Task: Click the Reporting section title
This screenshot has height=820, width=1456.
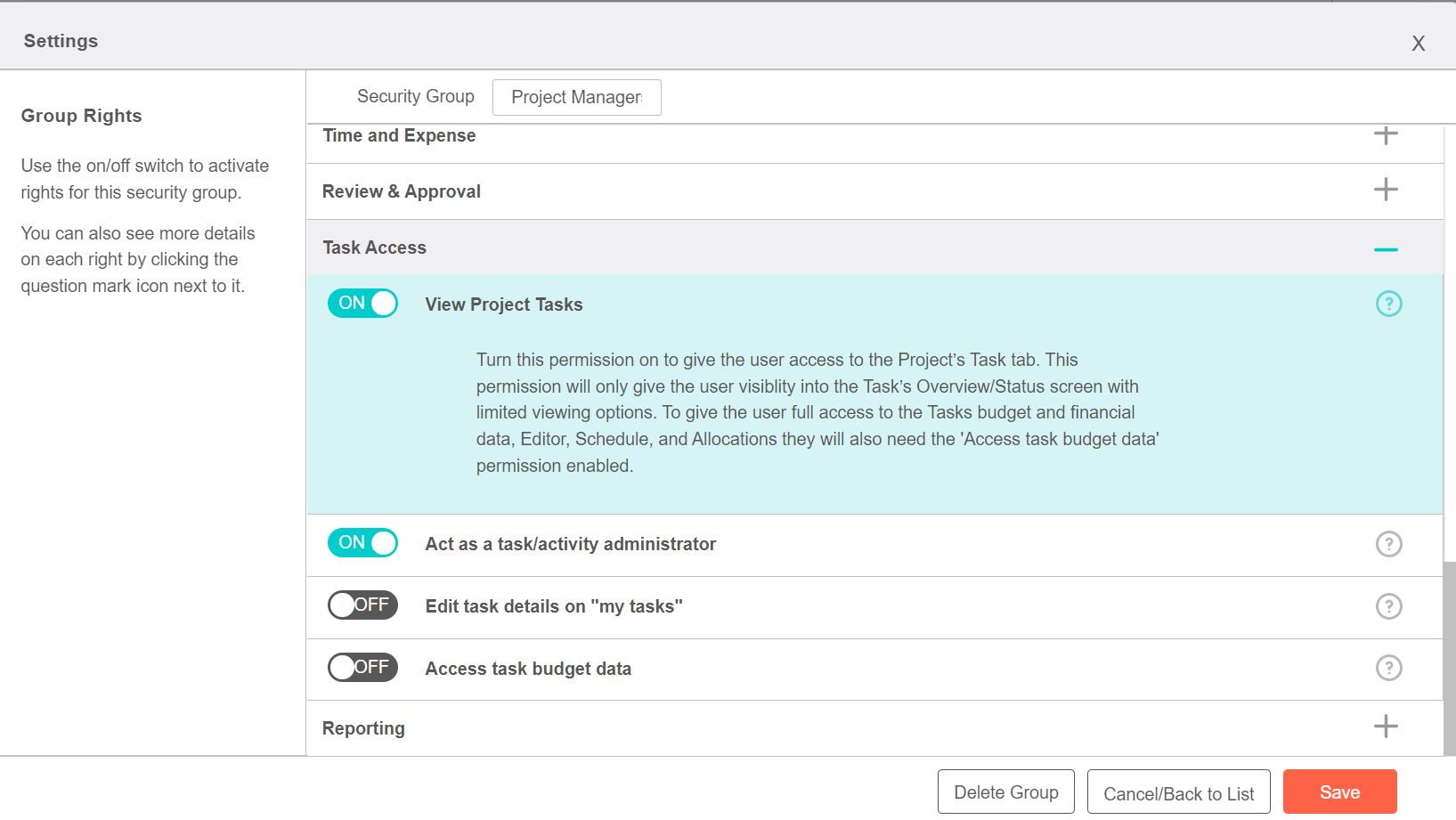Action: click(363, 728)
